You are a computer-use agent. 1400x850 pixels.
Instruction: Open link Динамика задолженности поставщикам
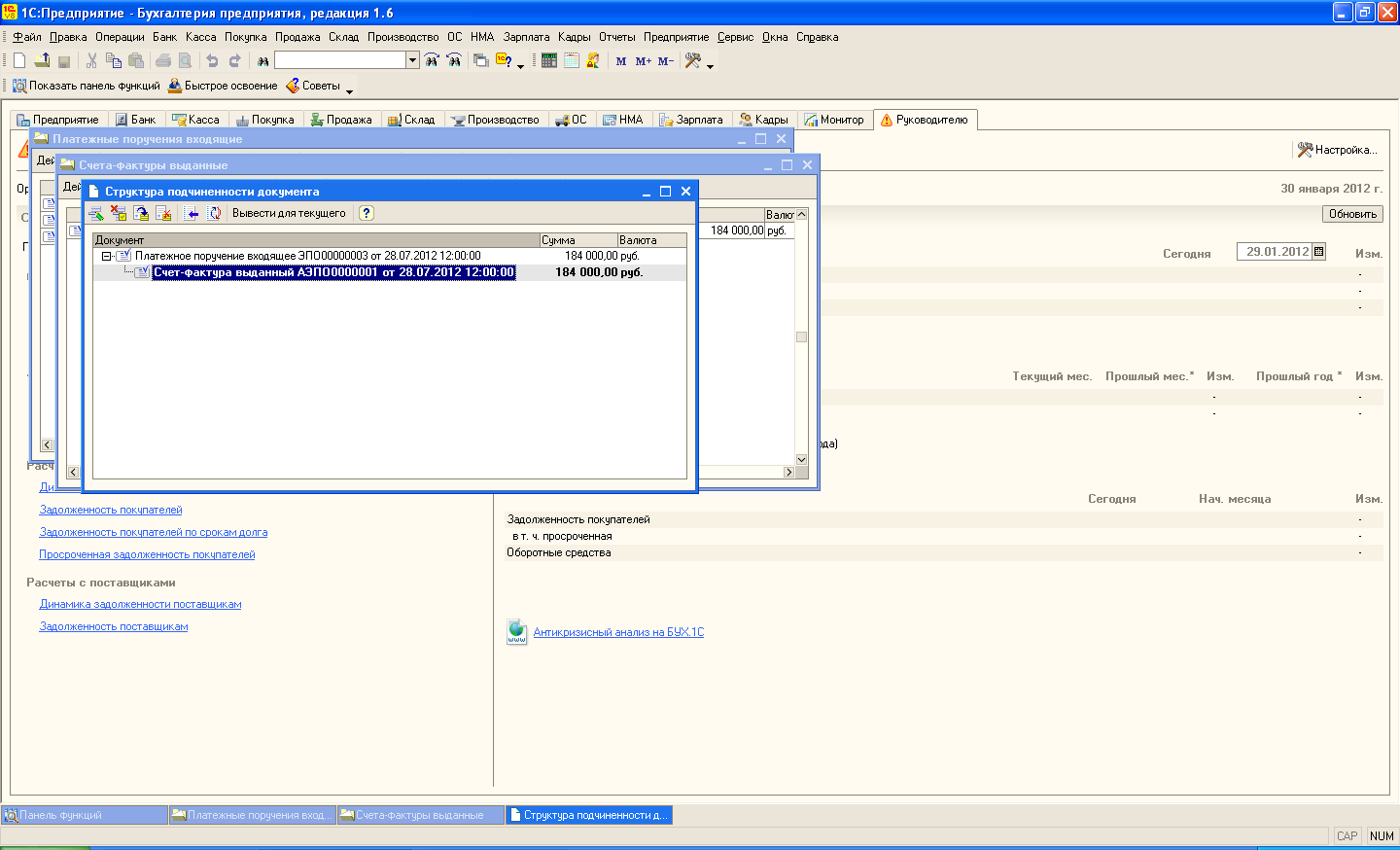click(140, 604)
